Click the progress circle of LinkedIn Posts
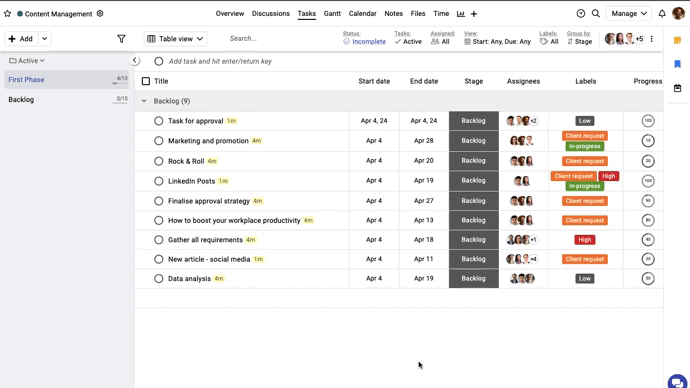This screenshot has height=388, width=690. pyautogui.click(x=648, y=181)
